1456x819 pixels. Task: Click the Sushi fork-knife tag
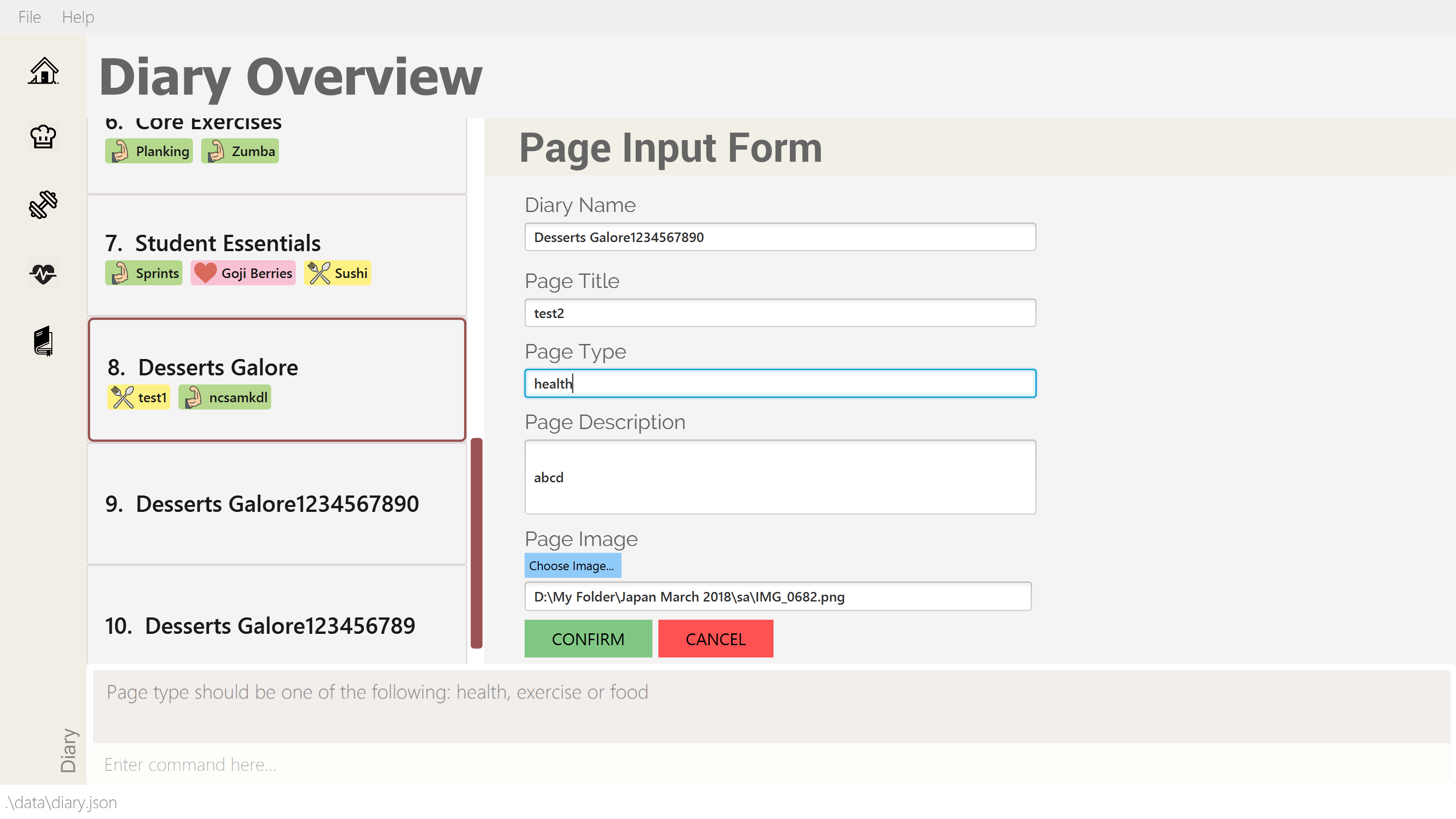coord(338,273)
